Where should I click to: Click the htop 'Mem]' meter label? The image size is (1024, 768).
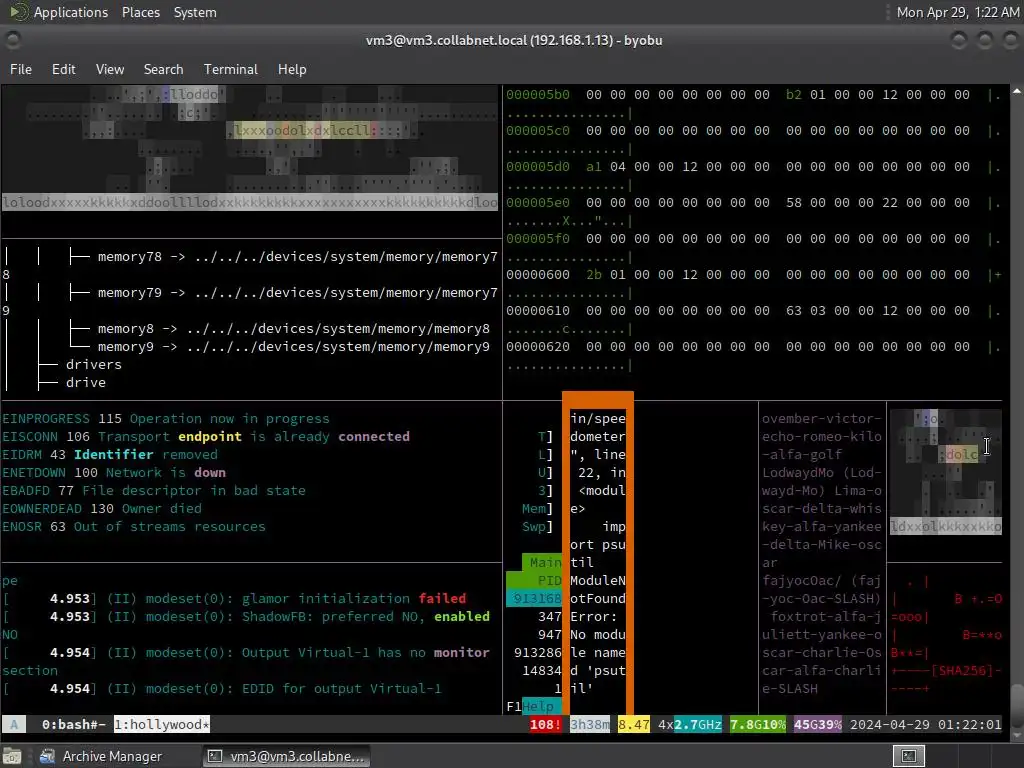coord(537,508)
